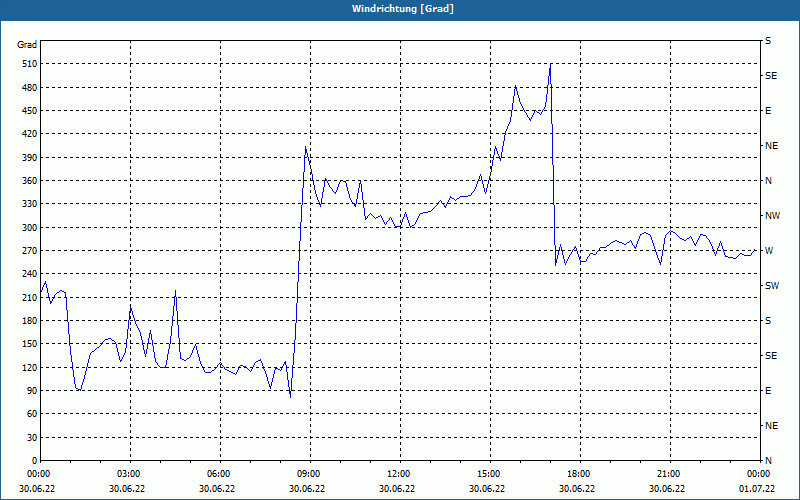The width and height of the screenshot is (800, 500).
Task: Click the S compass label level with 180
Action: [768, 320]
